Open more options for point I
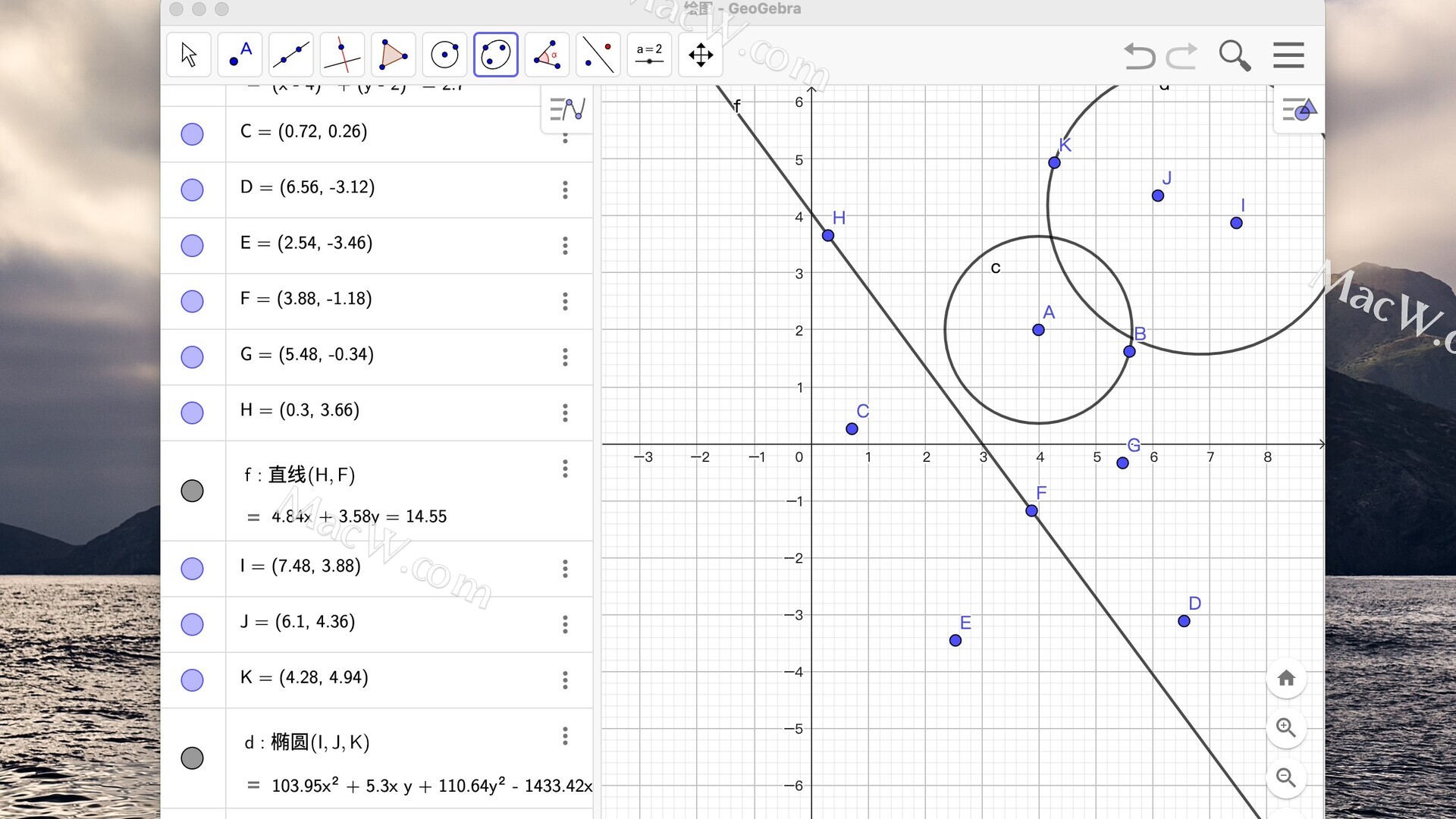Viewport: 1456px width, 819px height. (565, 569)
